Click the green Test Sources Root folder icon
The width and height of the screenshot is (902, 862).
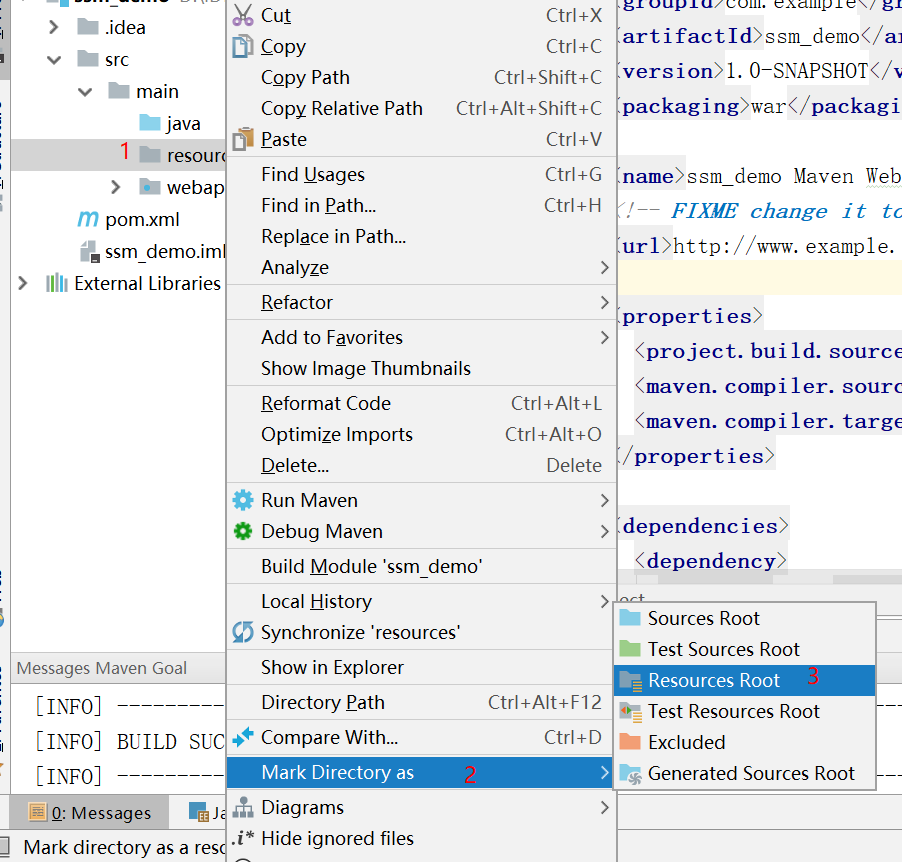point(630,649)
